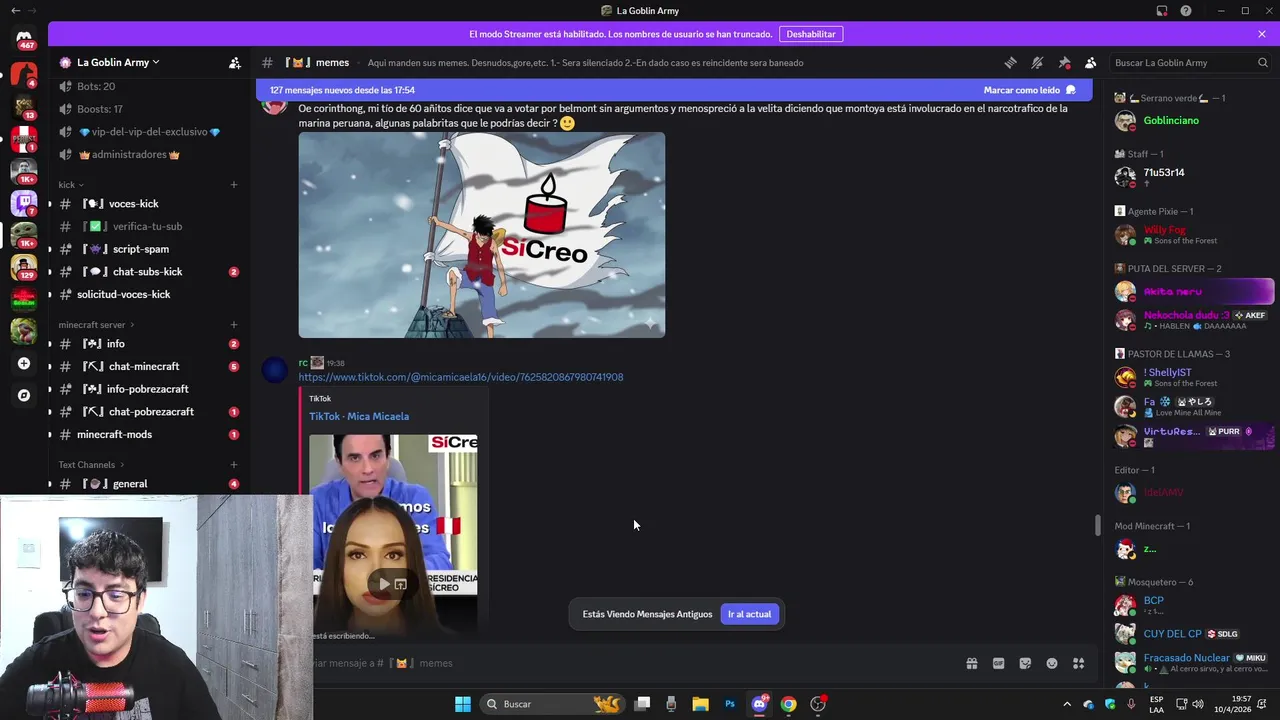Open the info channel
Screen dimensions: 1280x720
(x=148, y=344)
